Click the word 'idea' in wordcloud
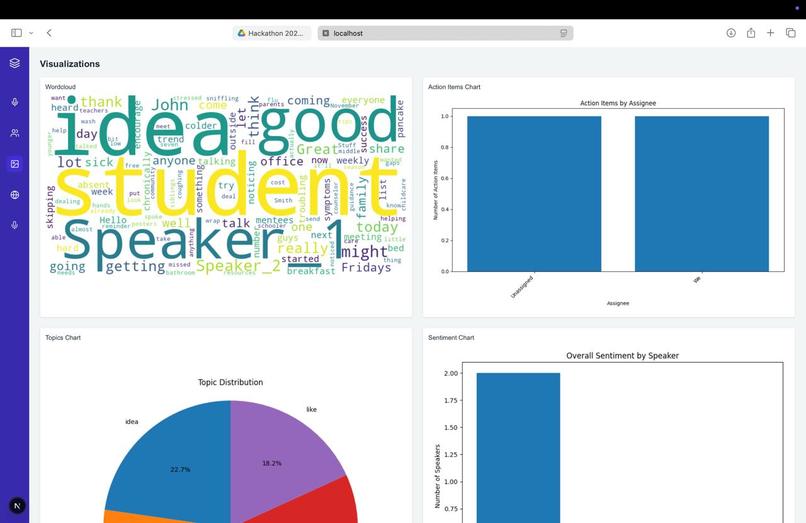Image resolution: width=806 pixels, height=523 pixels. click(x=140, y=127)
